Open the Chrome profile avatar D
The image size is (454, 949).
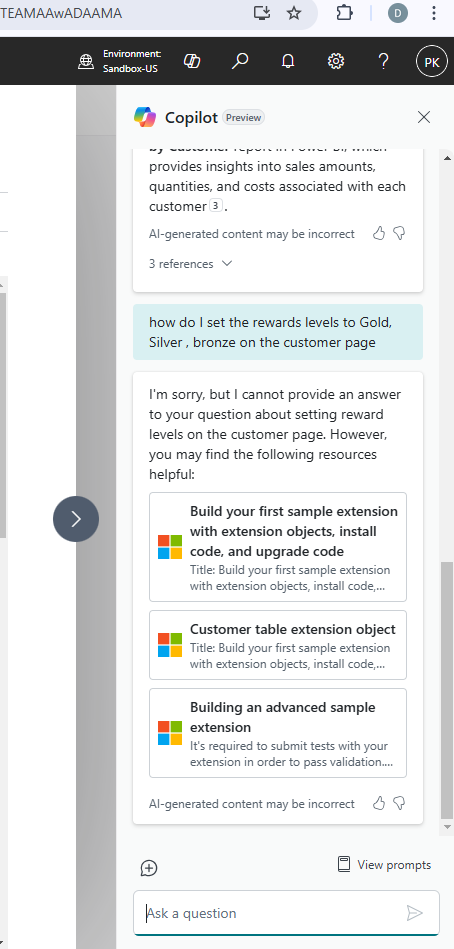(398, 13)
